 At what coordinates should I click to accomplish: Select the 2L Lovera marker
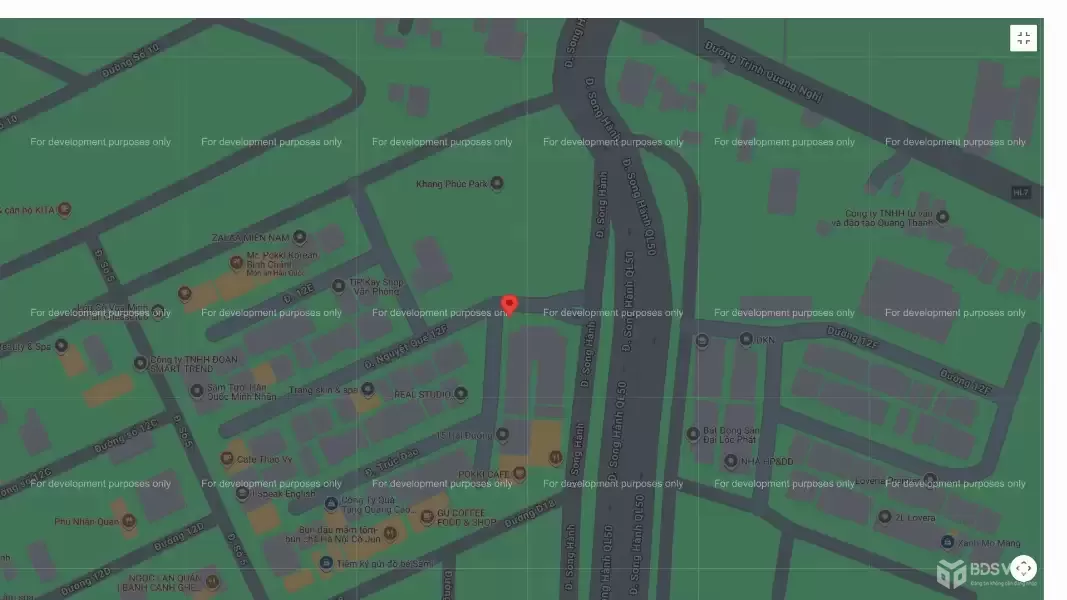point(884,516)
